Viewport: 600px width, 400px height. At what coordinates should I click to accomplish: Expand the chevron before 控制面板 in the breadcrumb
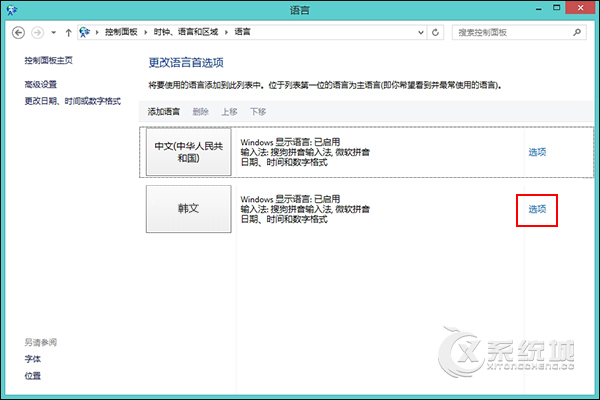(97, 32)
